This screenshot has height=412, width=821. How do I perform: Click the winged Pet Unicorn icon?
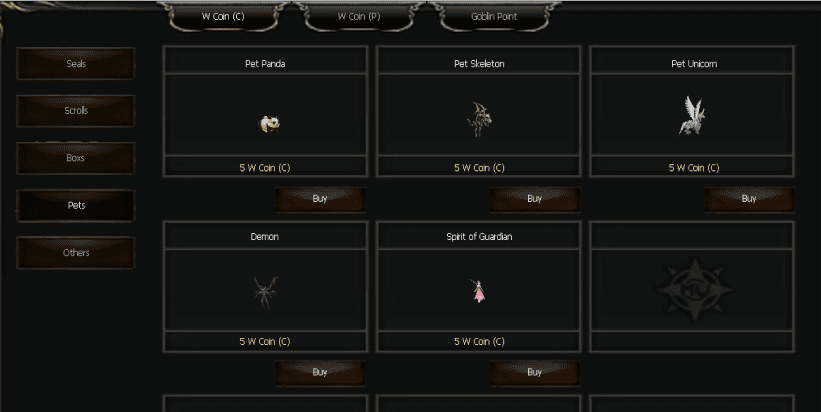[x=692, y=115]
